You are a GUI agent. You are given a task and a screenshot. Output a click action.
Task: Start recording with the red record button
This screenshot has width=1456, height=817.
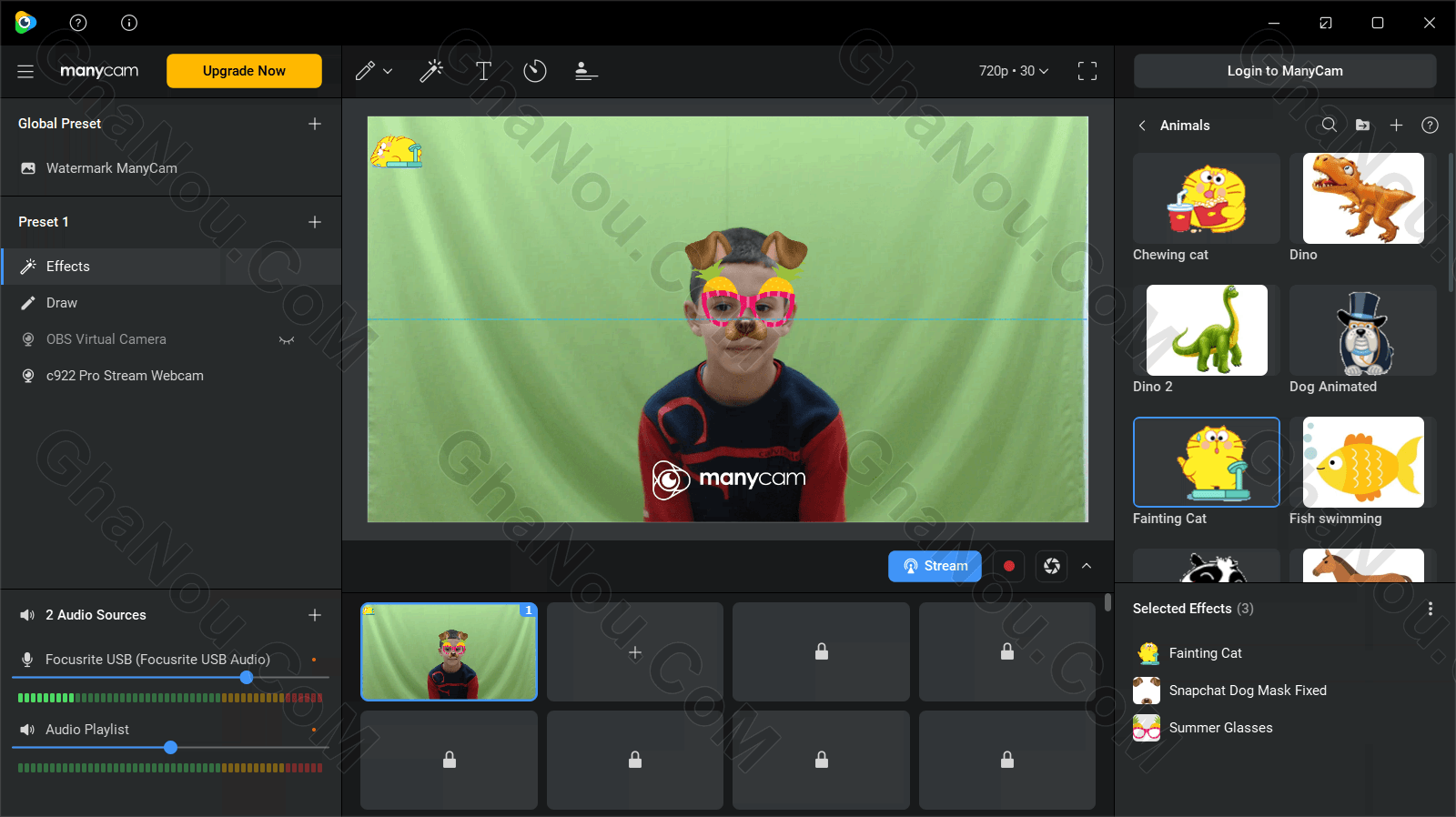pyautogui.click(x=1008, y=566)
